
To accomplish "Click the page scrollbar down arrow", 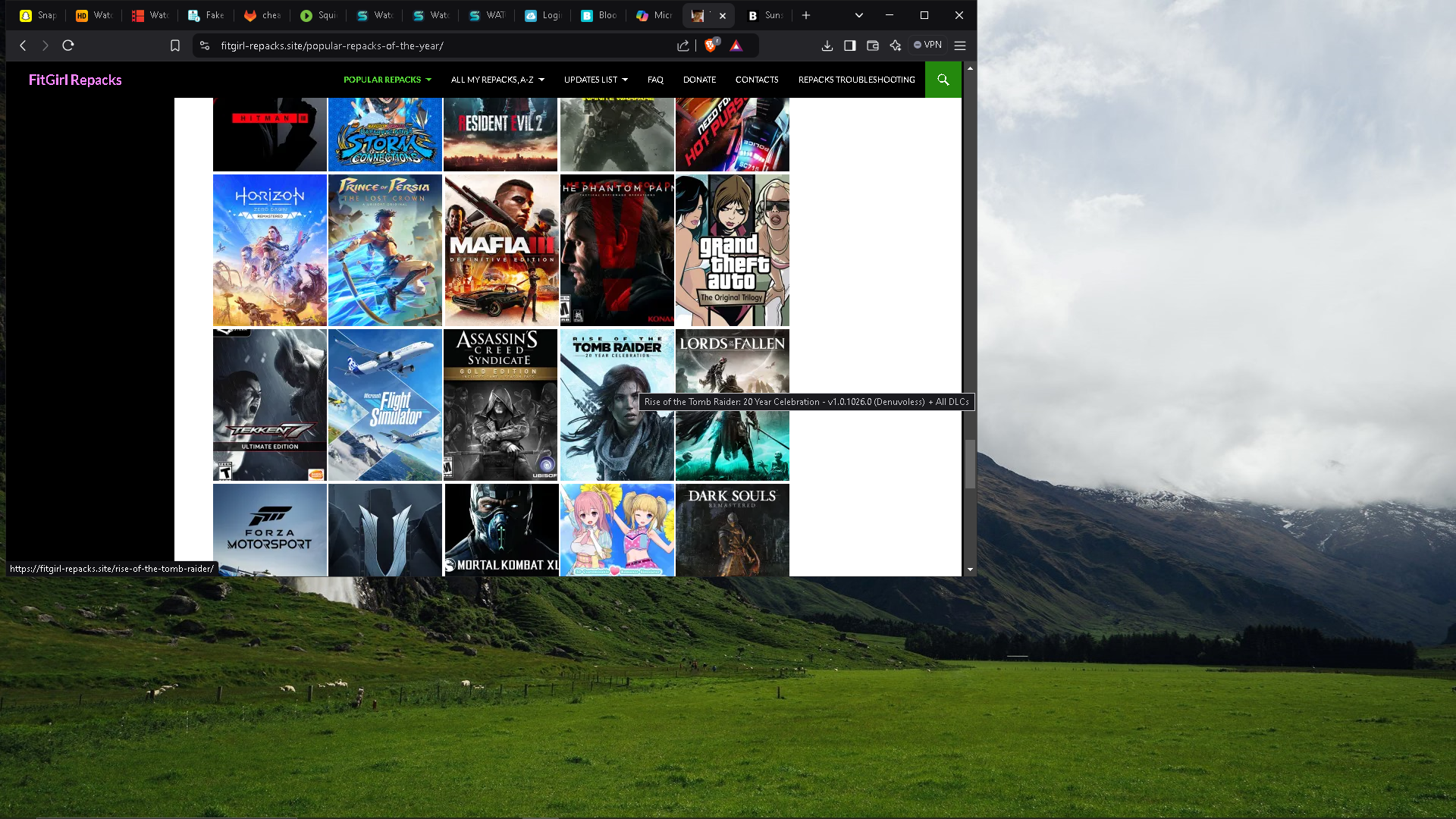I will 970,570.
